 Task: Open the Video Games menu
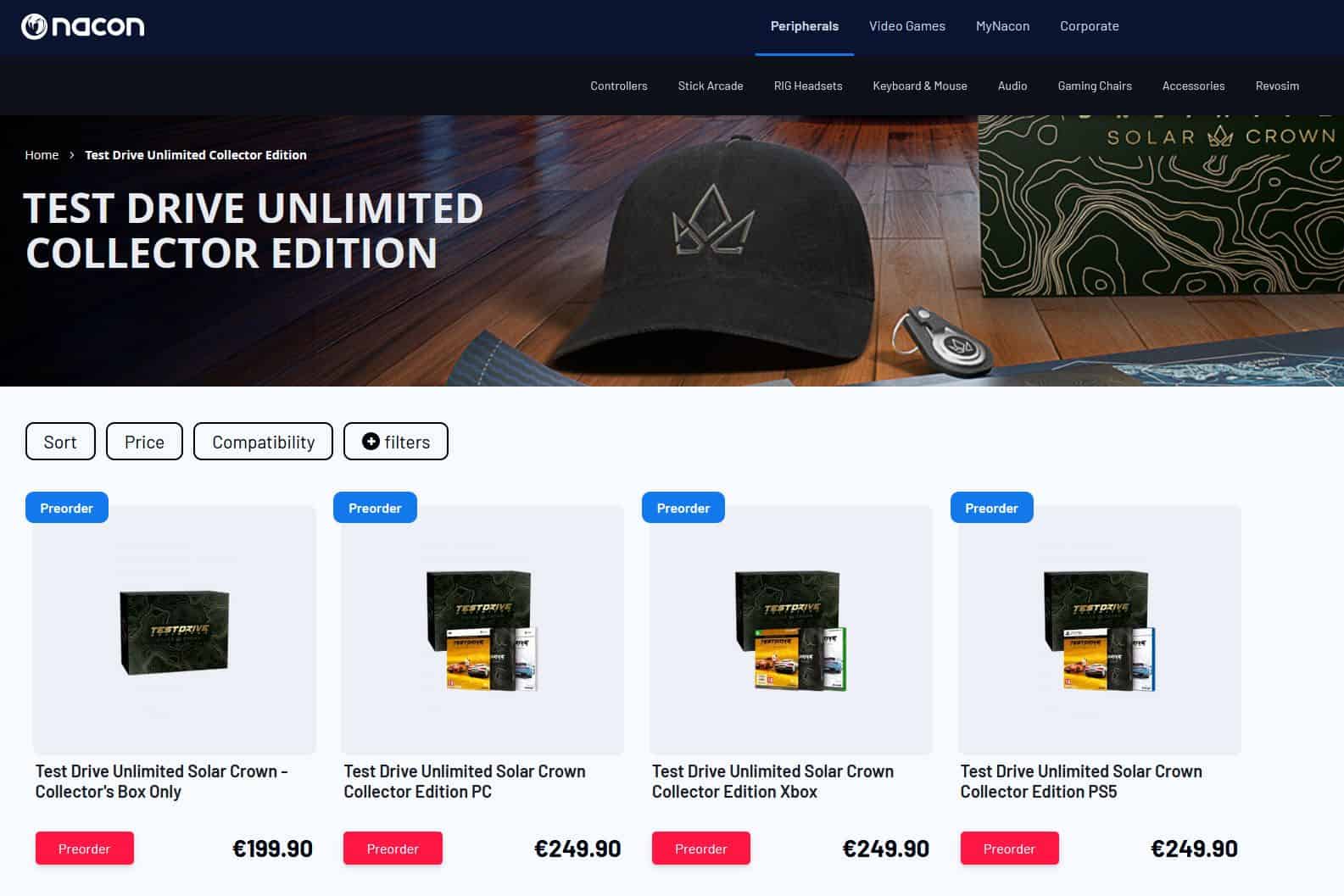(x=906, y=26)
